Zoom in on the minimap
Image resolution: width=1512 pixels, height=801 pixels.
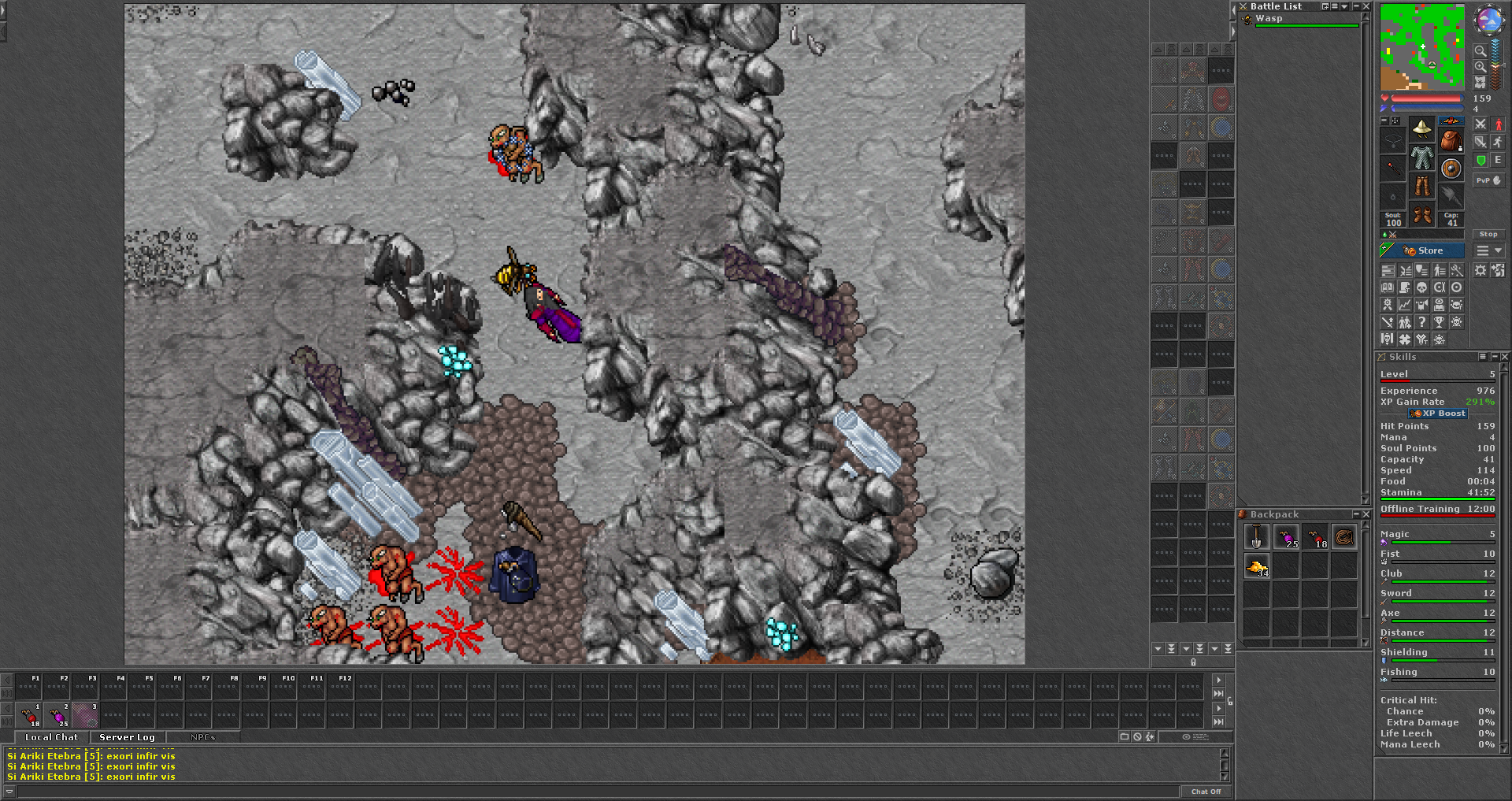click(1480, 66)
